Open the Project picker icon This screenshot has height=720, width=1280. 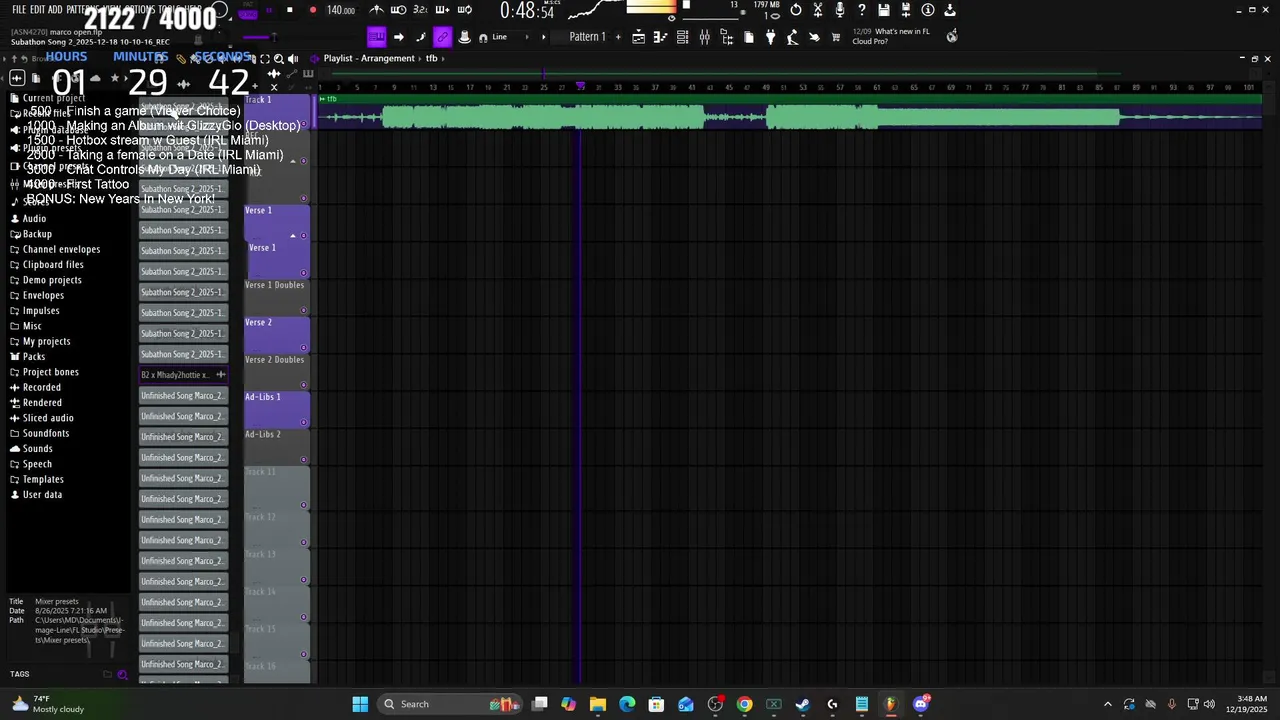(748, 37)
